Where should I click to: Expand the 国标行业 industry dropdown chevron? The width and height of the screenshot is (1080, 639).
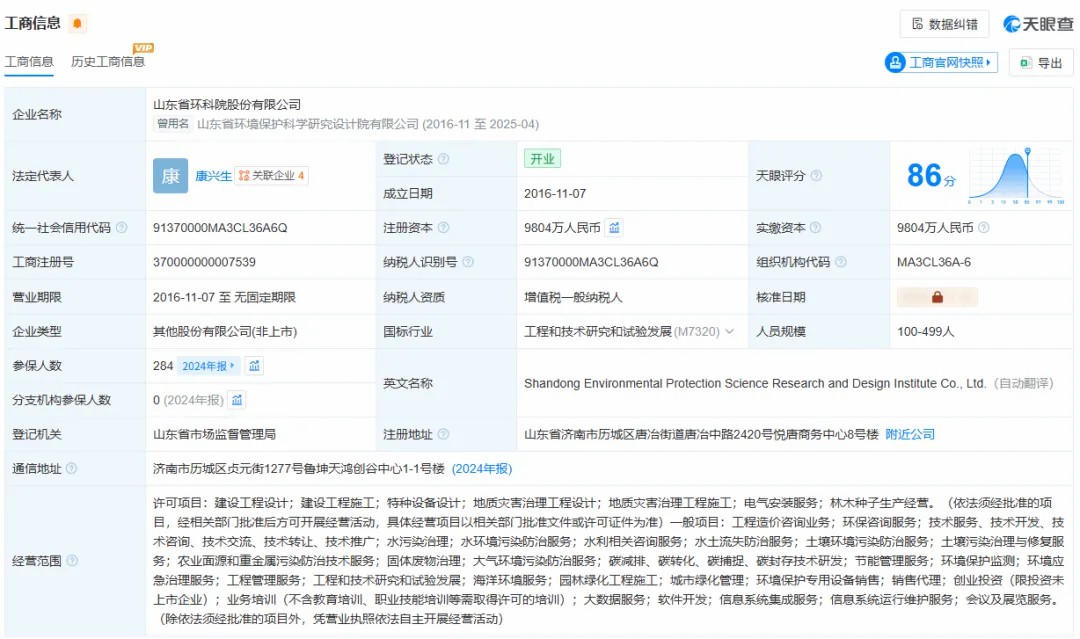pos(729,332)
